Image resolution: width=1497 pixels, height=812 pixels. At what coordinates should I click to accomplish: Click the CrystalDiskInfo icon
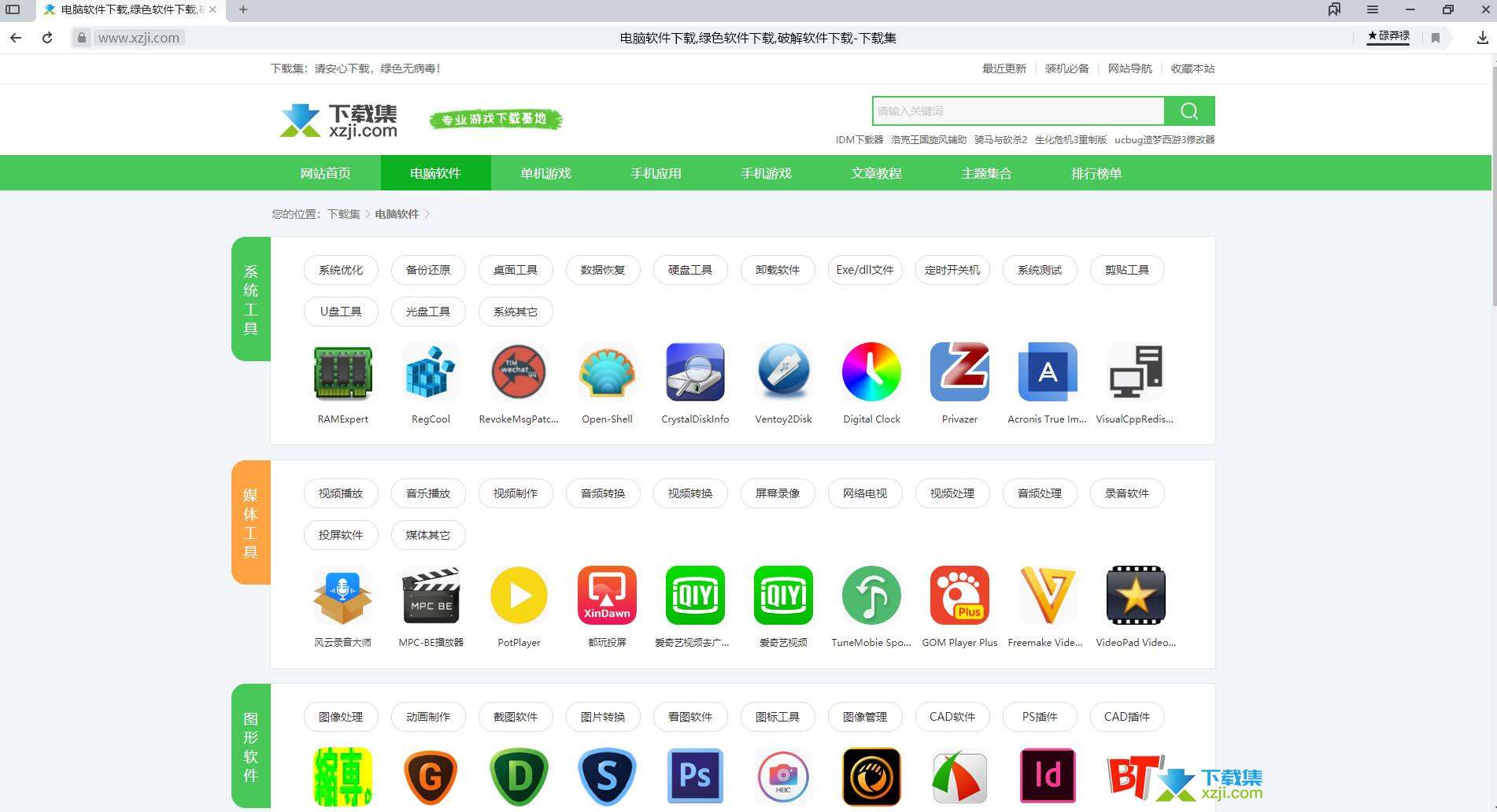pos(695,372)
